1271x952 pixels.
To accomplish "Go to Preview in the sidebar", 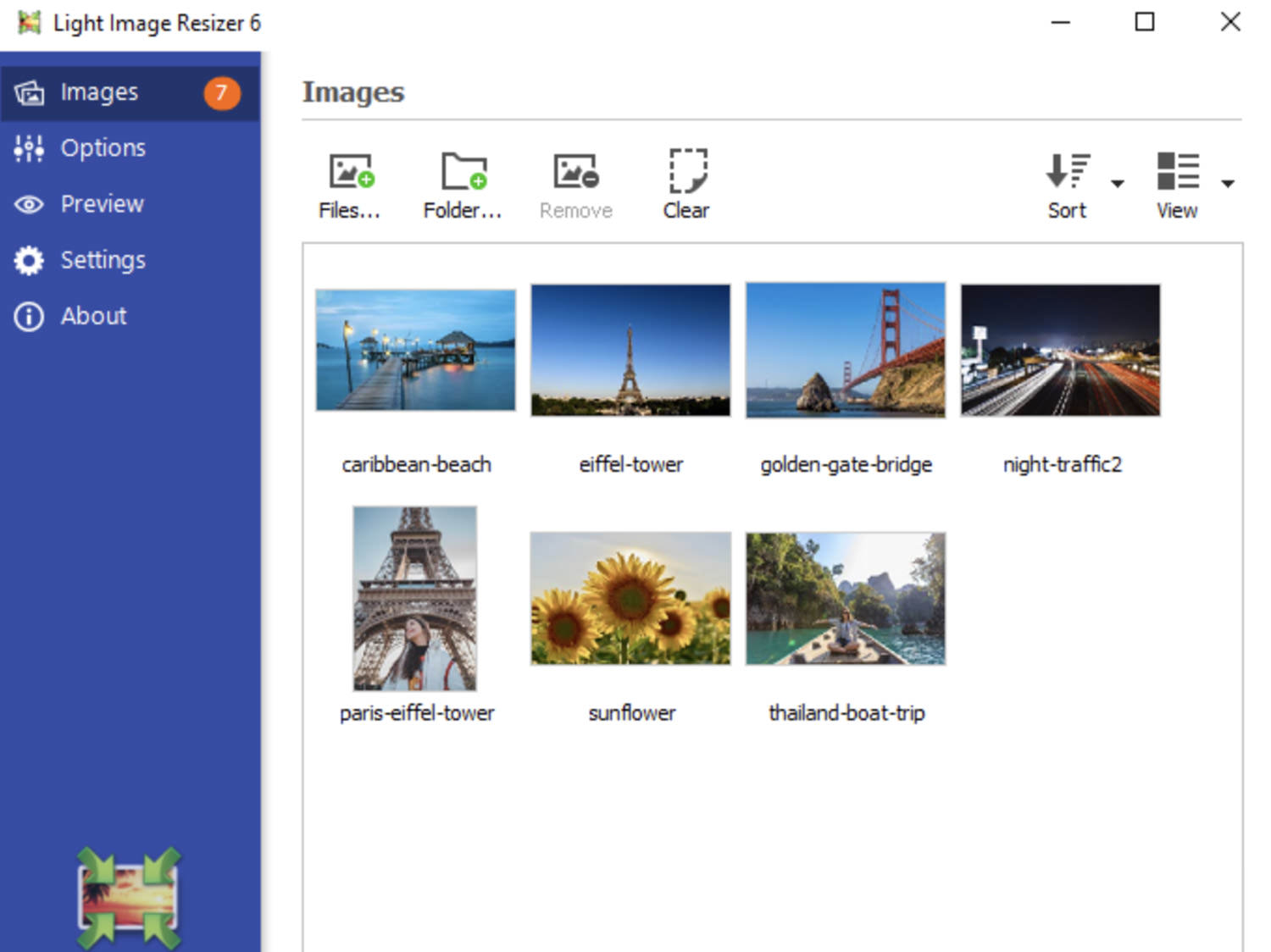I will 130,204.
